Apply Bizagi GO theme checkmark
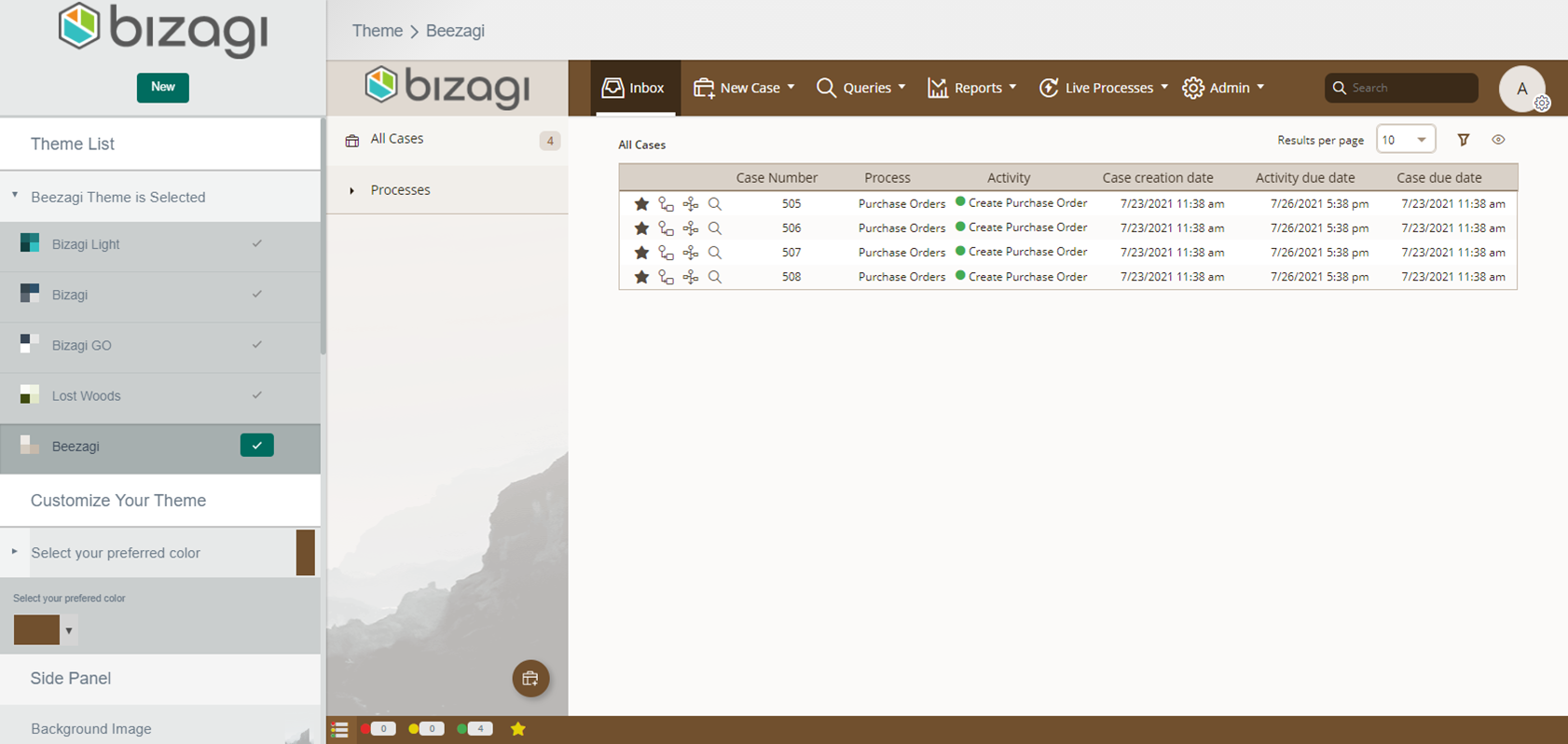The width and height of the screenshot is (1568, 744). tap(256, 344)
